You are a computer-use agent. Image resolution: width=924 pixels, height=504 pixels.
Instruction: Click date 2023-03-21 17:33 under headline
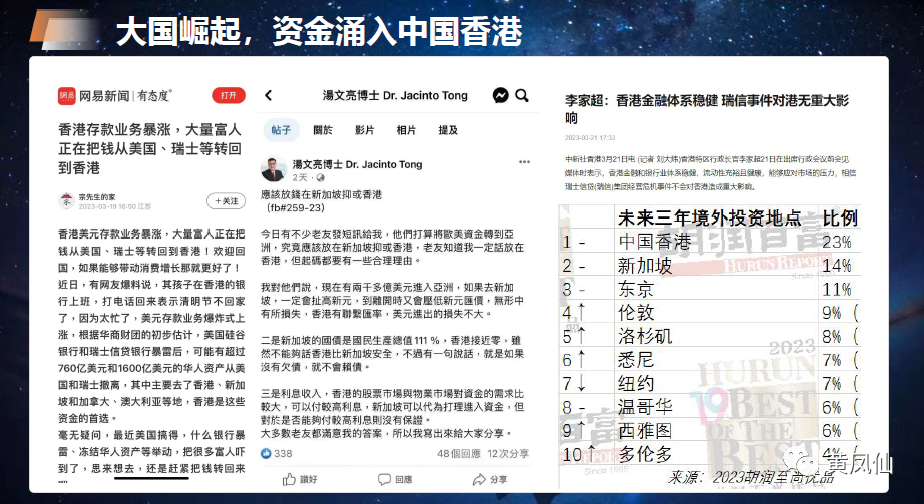(590, 138)
